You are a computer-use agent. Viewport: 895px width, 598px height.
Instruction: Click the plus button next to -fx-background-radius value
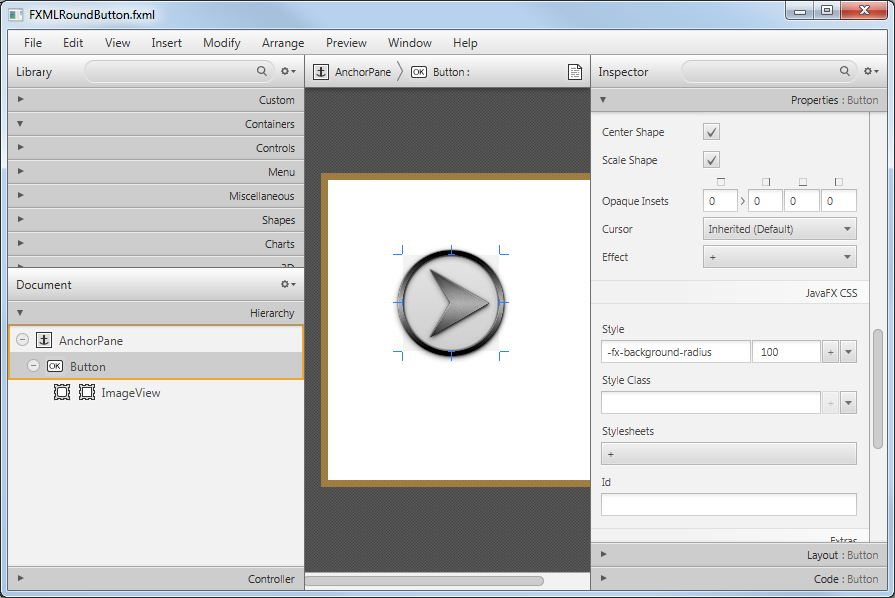[830, 351]
